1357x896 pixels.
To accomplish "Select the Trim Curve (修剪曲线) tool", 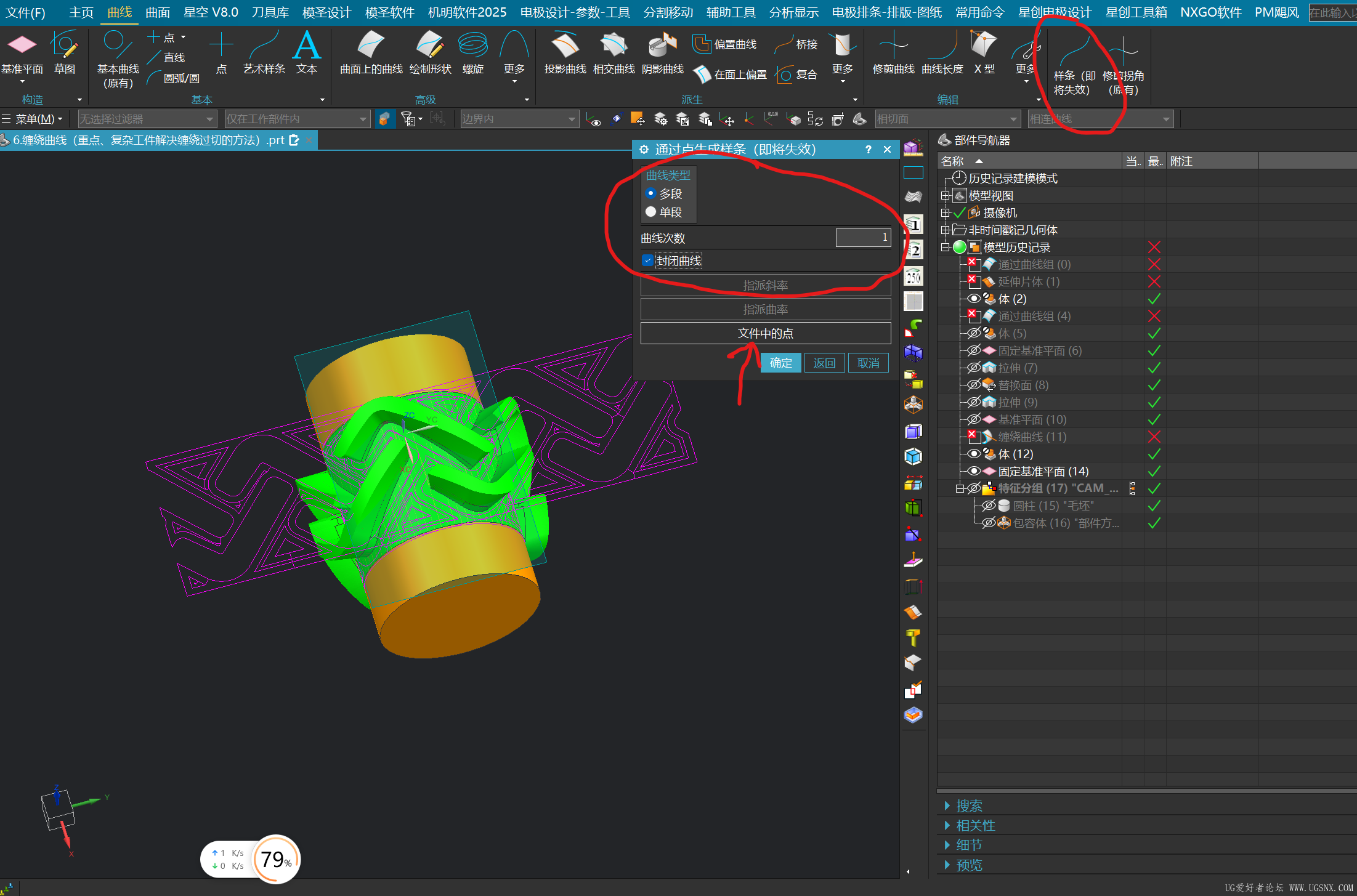I will coord(893,47).
